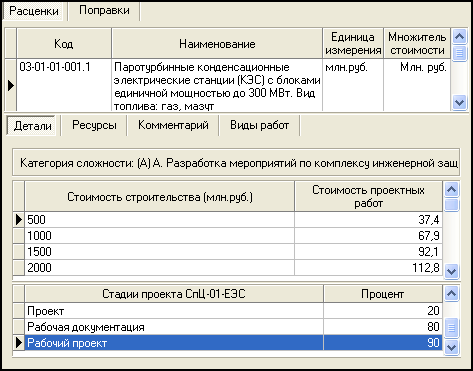The height and width of the screenshot is (371, 473).
Task: Click design cost value 112,8
Action: pos(368,268)
